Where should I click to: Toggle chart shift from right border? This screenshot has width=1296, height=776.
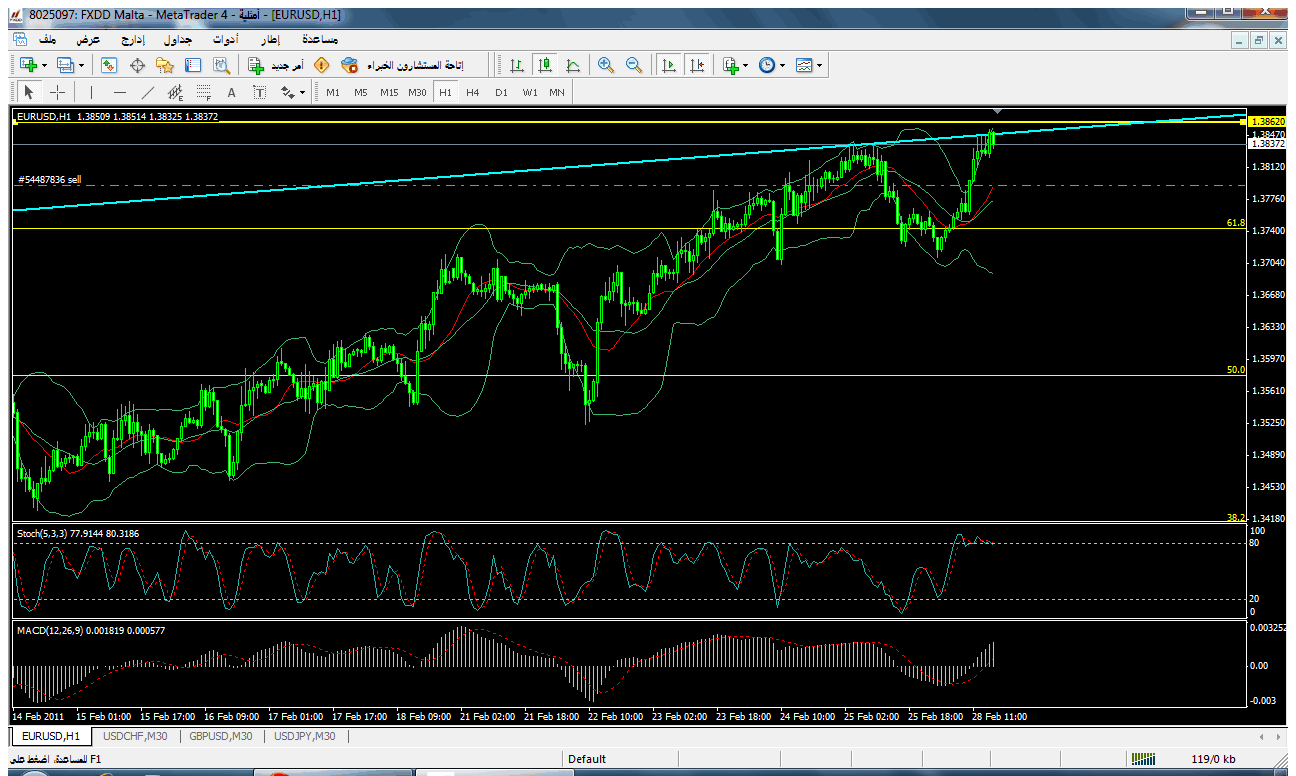(x=697, y=65)
